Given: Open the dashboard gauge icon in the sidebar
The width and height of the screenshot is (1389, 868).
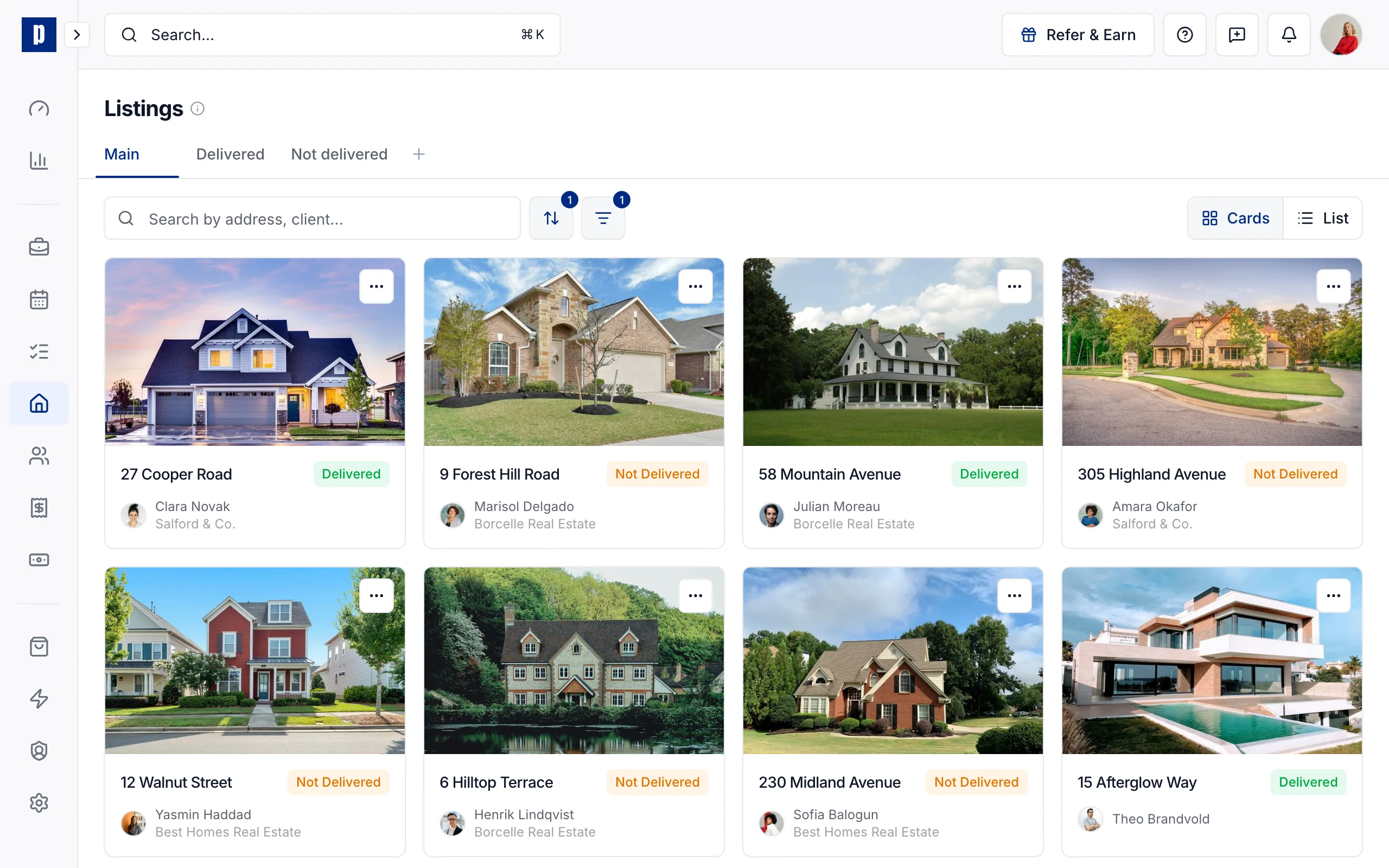Looking at the screenshot, I should pyautogui.click(x=39, y=108).
